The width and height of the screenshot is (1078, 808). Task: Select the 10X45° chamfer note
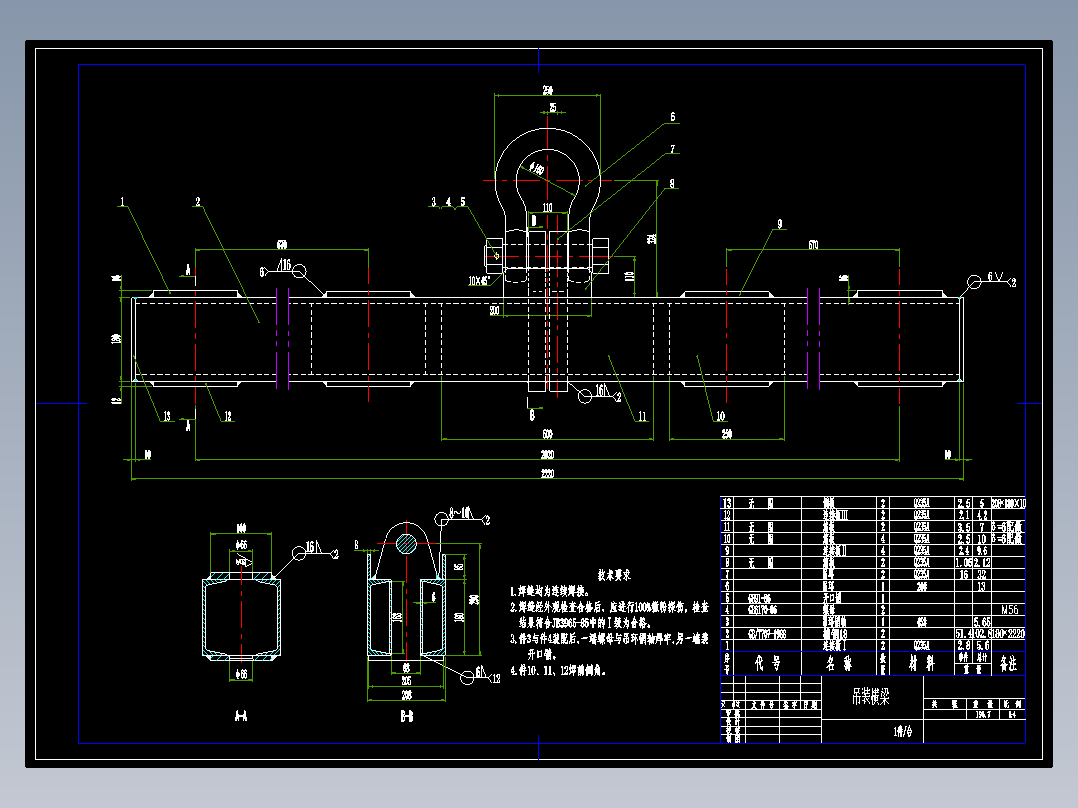pos(478,281)
